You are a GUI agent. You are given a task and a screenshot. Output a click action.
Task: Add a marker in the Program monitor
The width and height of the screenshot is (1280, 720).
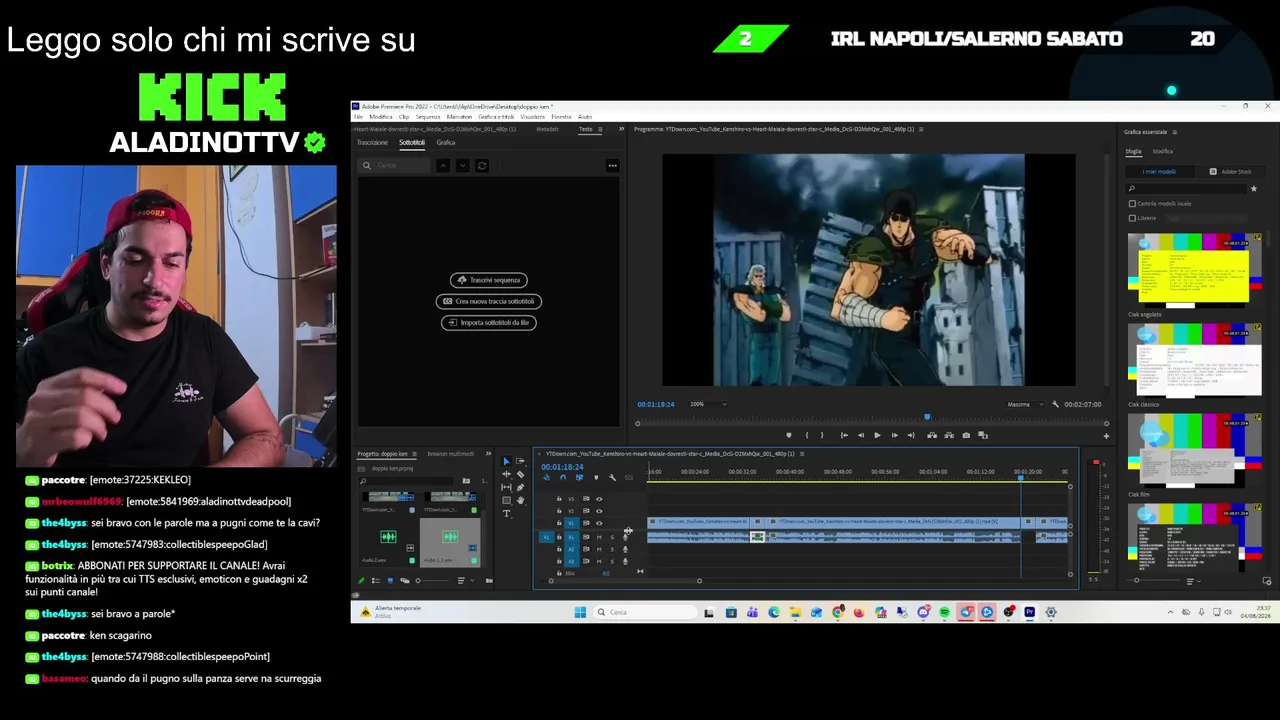click(x=789, y=435)
